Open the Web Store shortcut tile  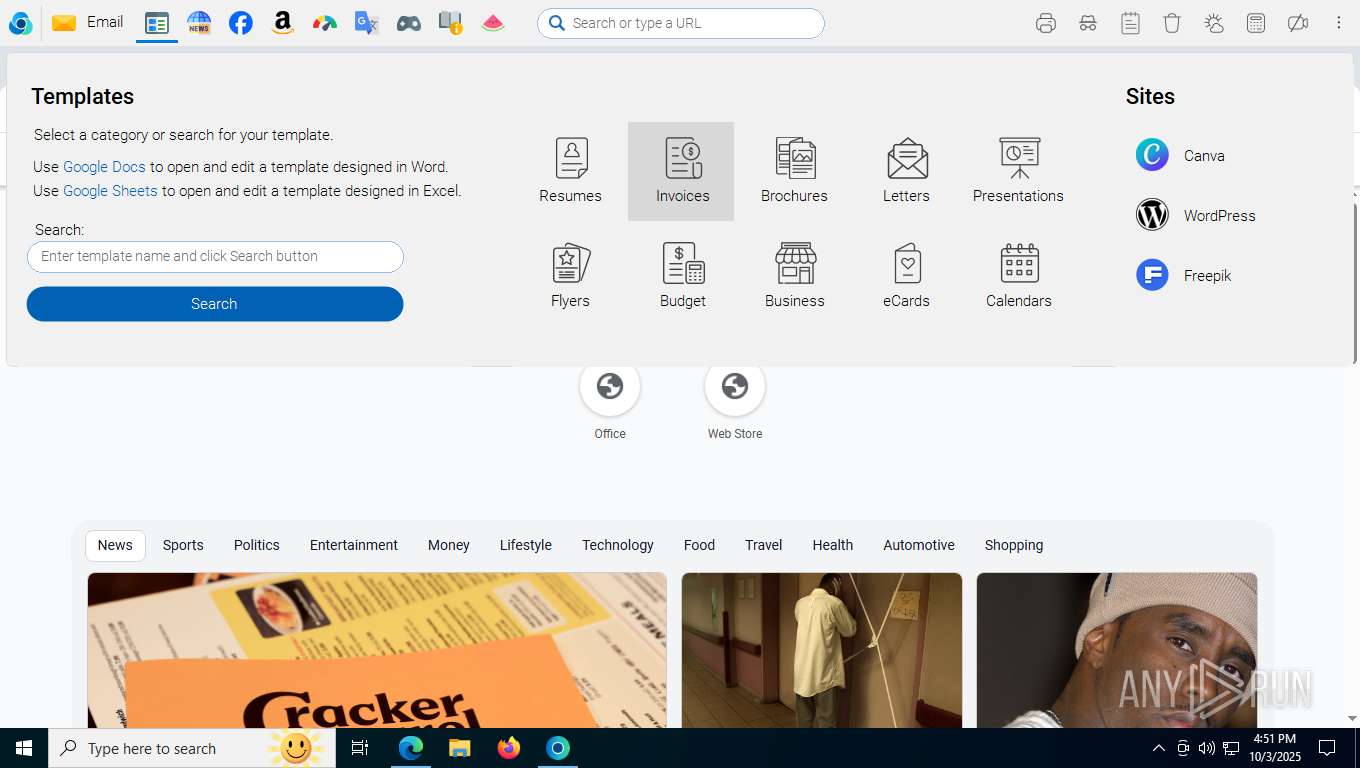(x=735, y=401)
